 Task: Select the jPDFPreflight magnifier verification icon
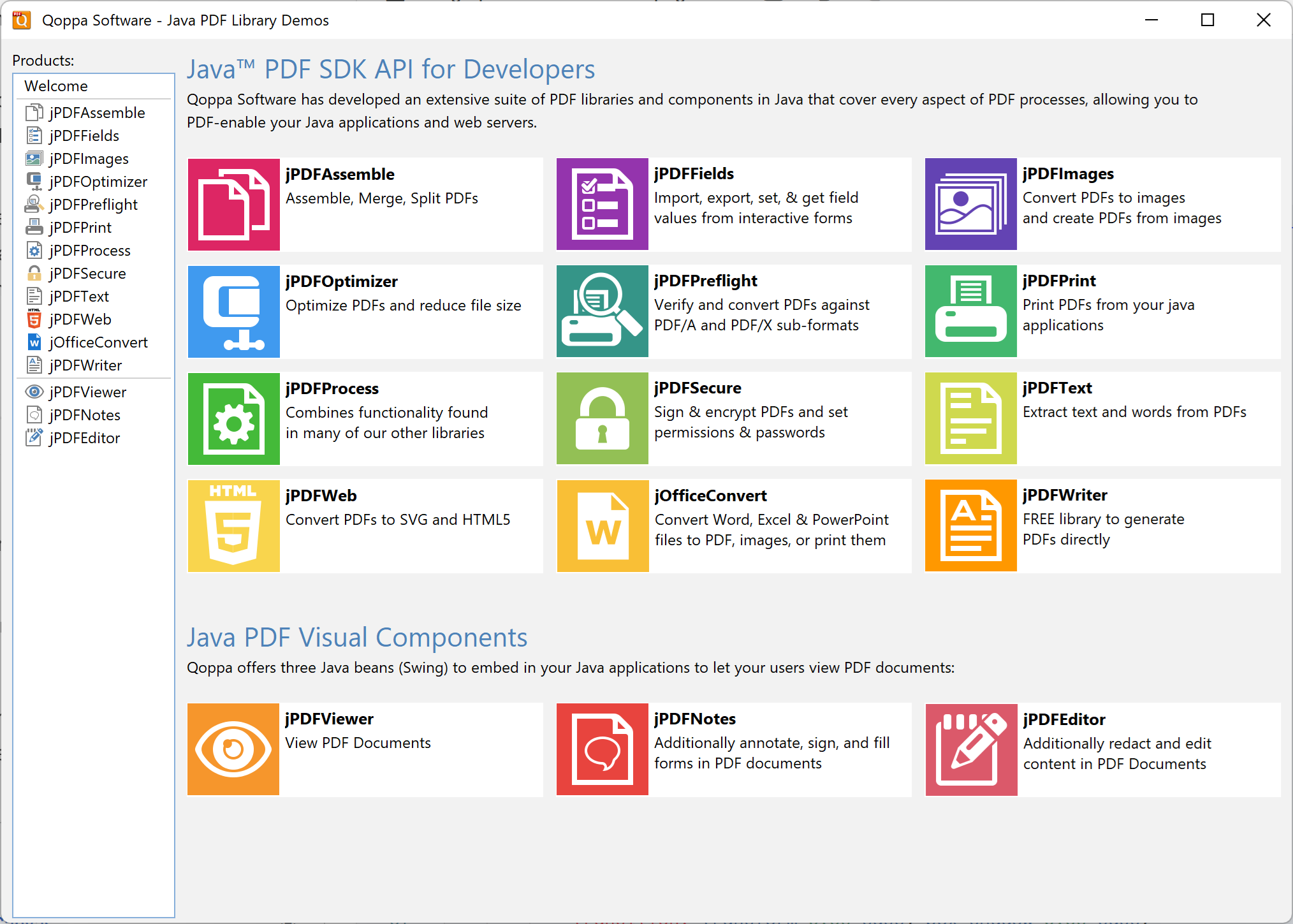pos(602,311)
